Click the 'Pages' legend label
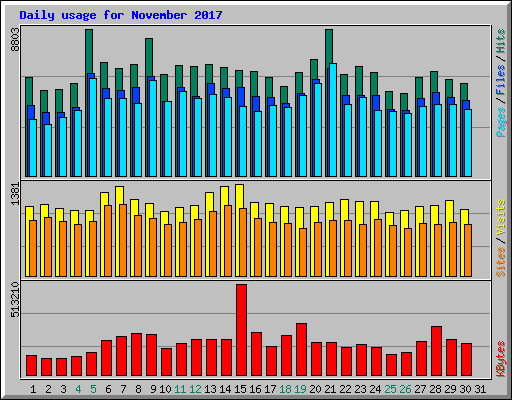The width and height of the screenshot is (512, 400). click(501, 122)
